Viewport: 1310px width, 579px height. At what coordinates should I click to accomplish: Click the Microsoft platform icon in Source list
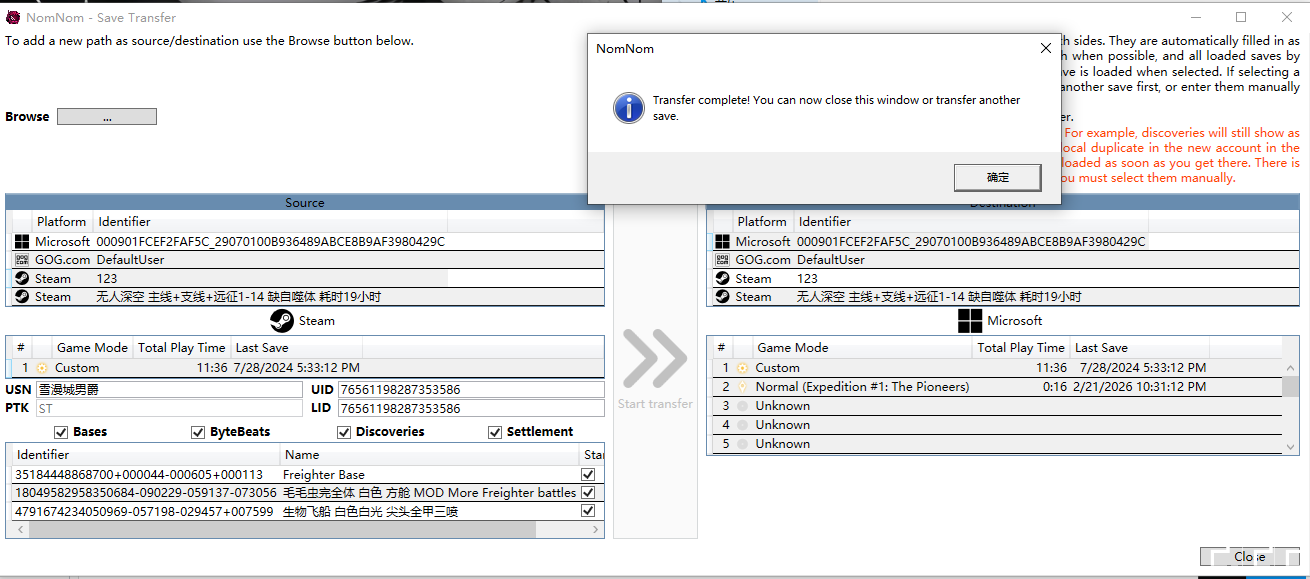click(x=22, y=241)
